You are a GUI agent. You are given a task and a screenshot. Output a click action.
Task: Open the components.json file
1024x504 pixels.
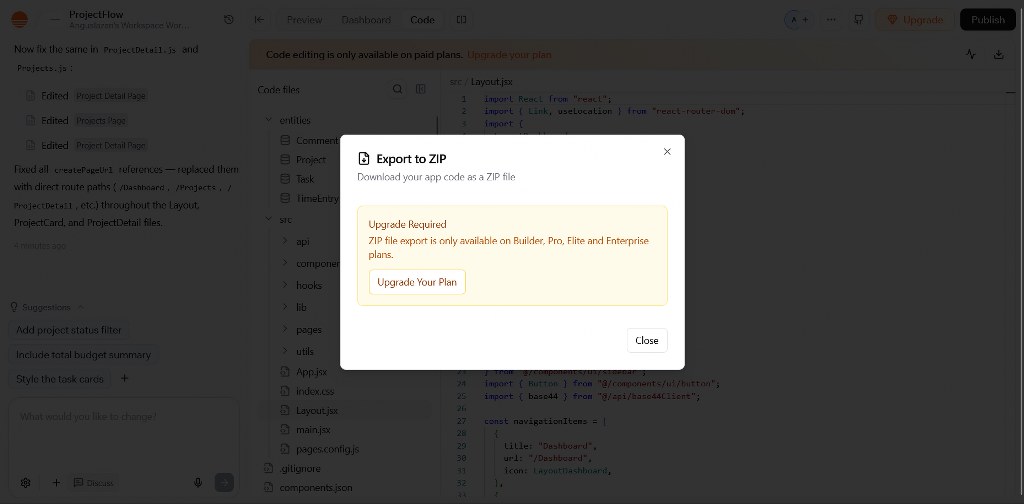pos(315,487)
